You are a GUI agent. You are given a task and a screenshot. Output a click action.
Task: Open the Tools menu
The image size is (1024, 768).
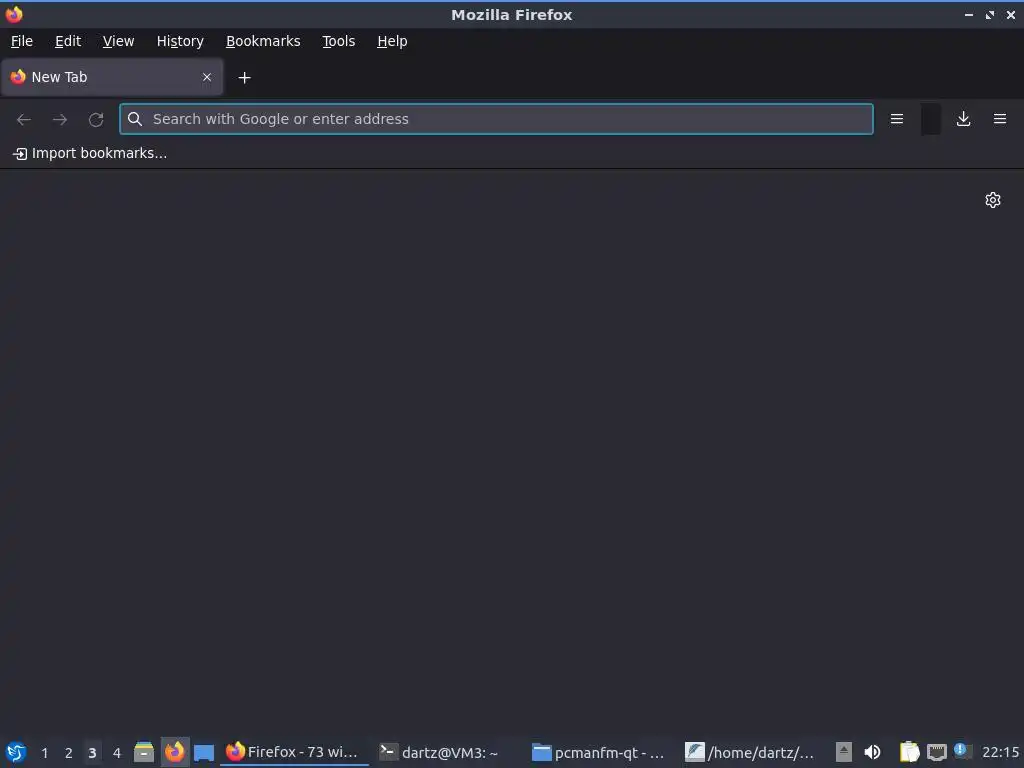pos(338,41)
